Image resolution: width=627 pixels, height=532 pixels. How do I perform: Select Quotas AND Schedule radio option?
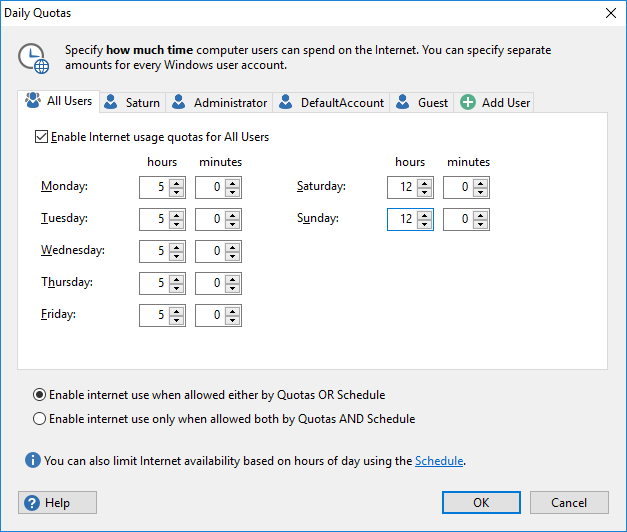coord(40,419)
